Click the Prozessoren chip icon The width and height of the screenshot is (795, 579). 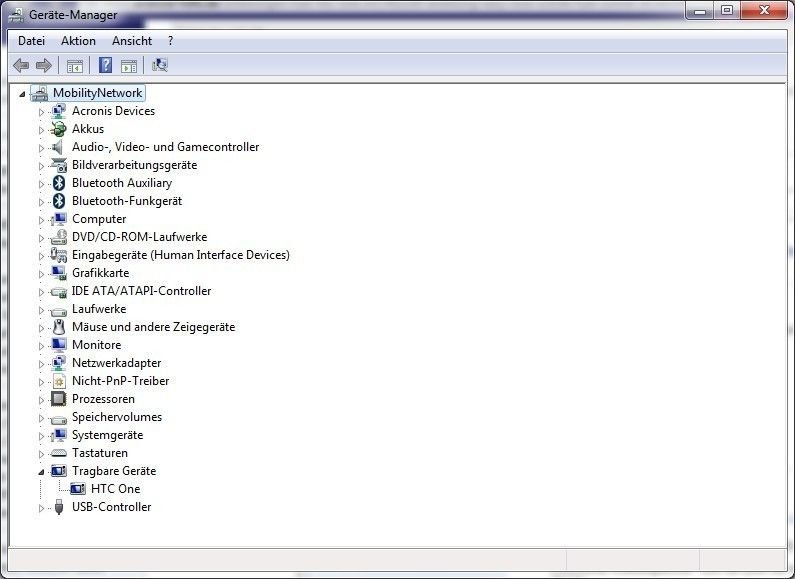click(59, 399)
